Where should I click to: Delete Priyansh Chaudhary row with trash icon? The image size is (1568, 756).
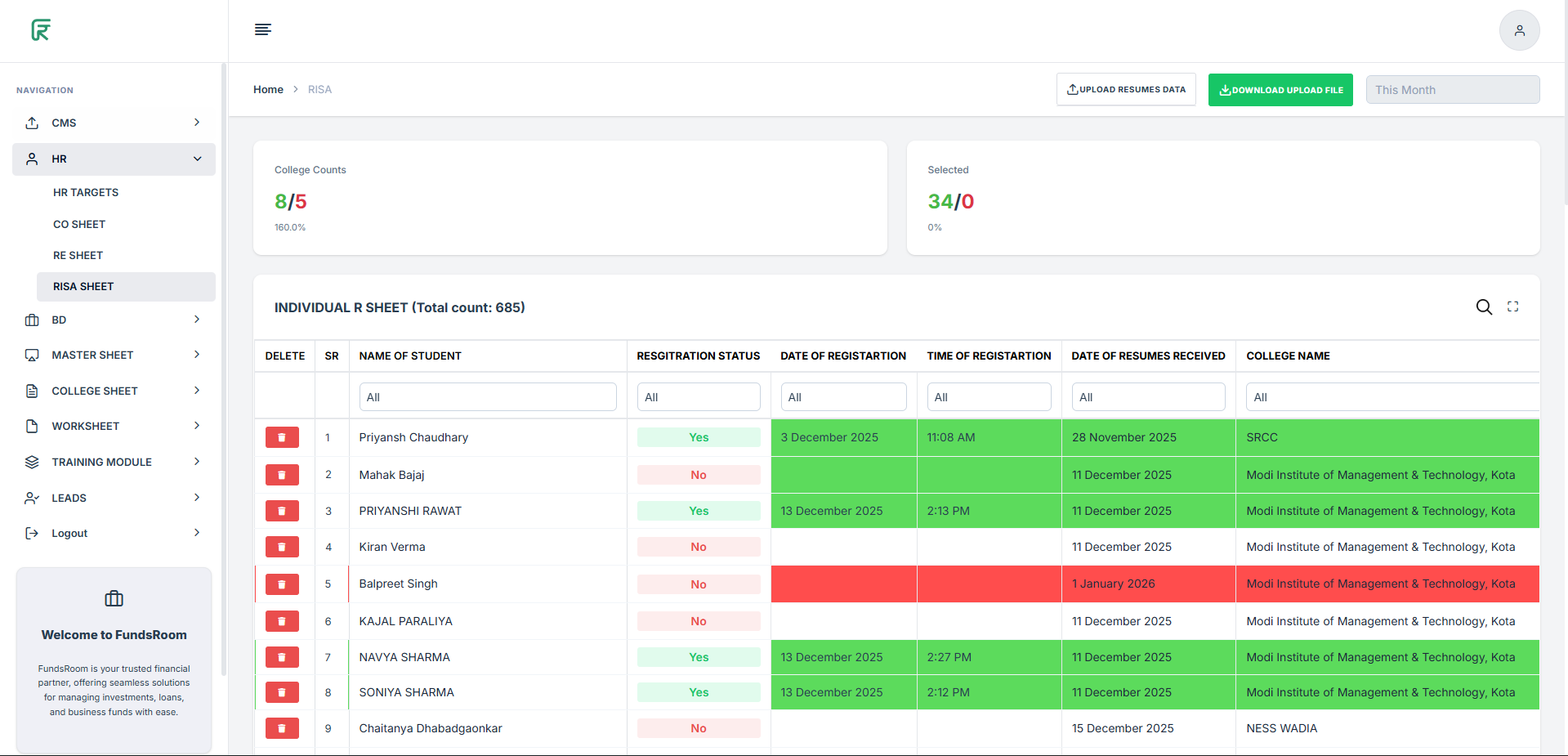click(282, 437)
